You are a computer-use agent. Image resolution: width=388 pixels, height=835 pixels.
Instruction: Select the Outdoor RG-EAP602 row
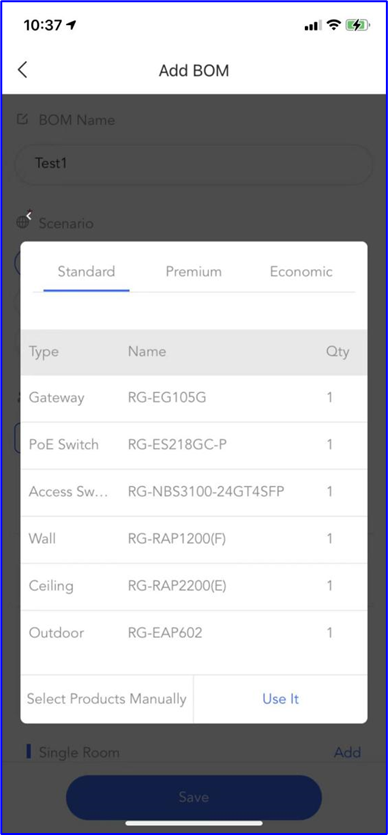[194, 633]
